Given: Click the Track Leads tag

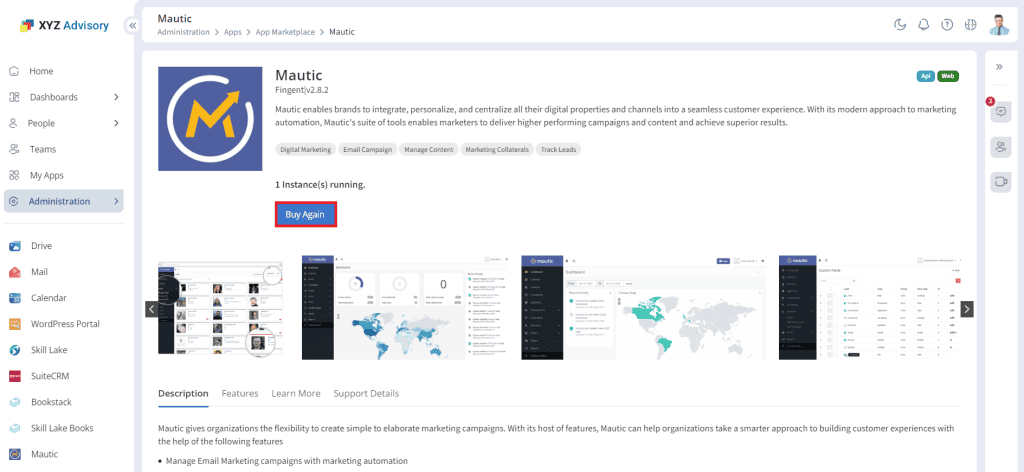Looking at the screenshot, I should 558,149.
